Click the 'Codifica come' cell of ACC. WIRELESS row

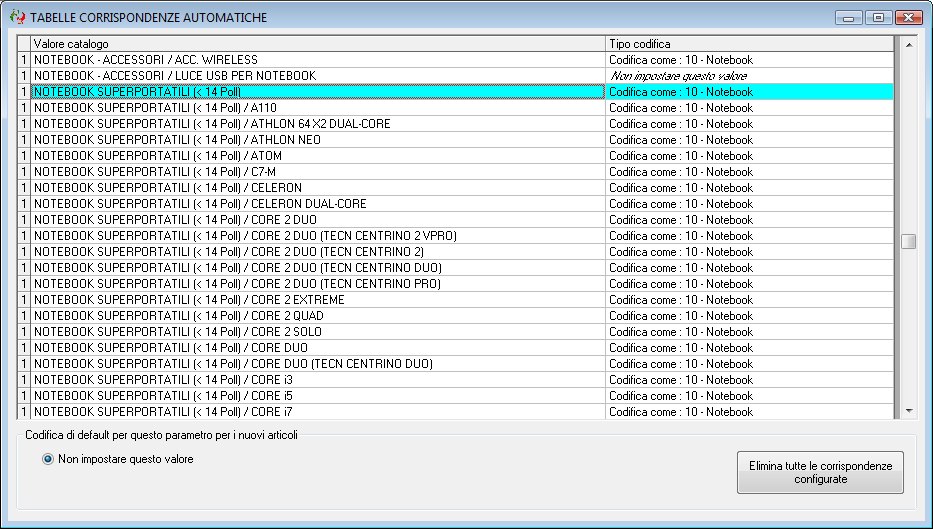pos(750,60)
